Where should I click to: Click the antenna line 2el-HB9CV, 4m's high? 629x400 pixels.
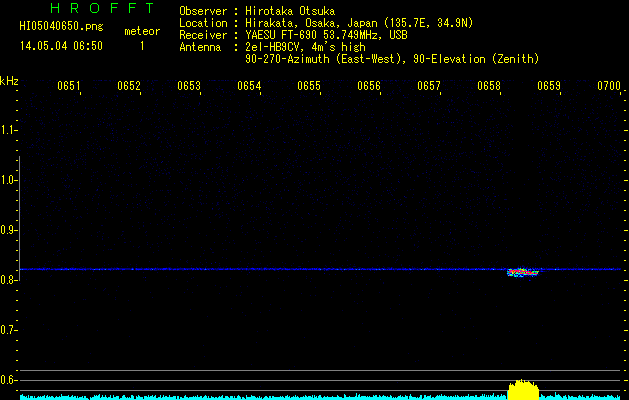(x=305, y=47)
